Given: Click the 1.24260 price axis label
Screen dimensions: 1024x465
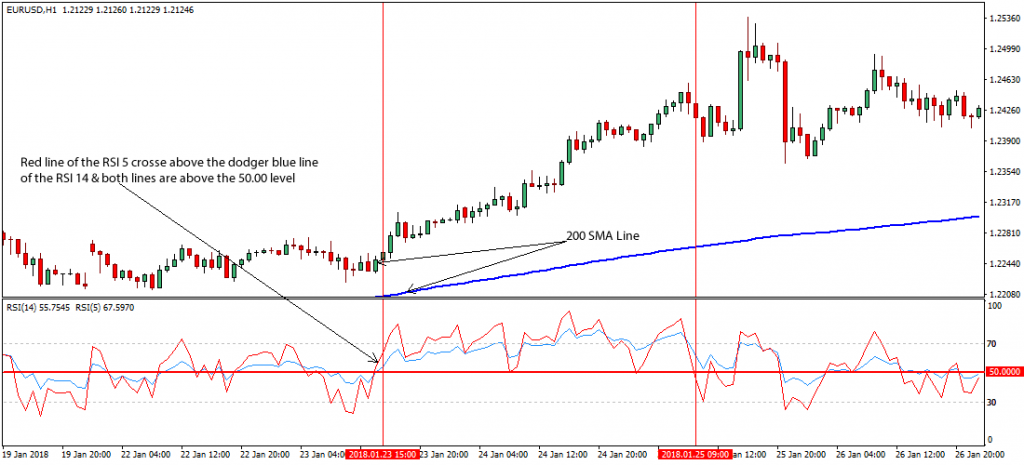Looking at the screenshot, I should coord(1004,110).
